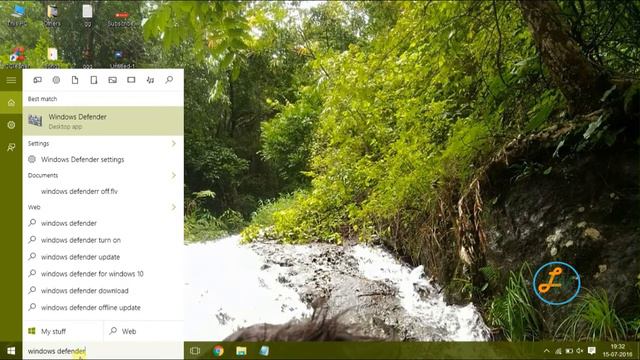Open Windows Defender settings
The image size is (640, 360).
click(x=103, y=160)
